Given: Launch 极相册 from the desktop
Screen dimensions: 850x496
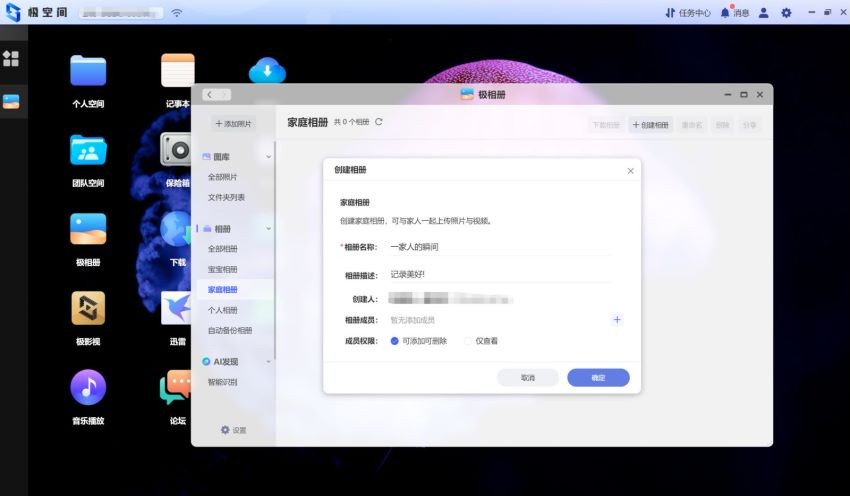Looking at the screenshot, I should 88,229.
